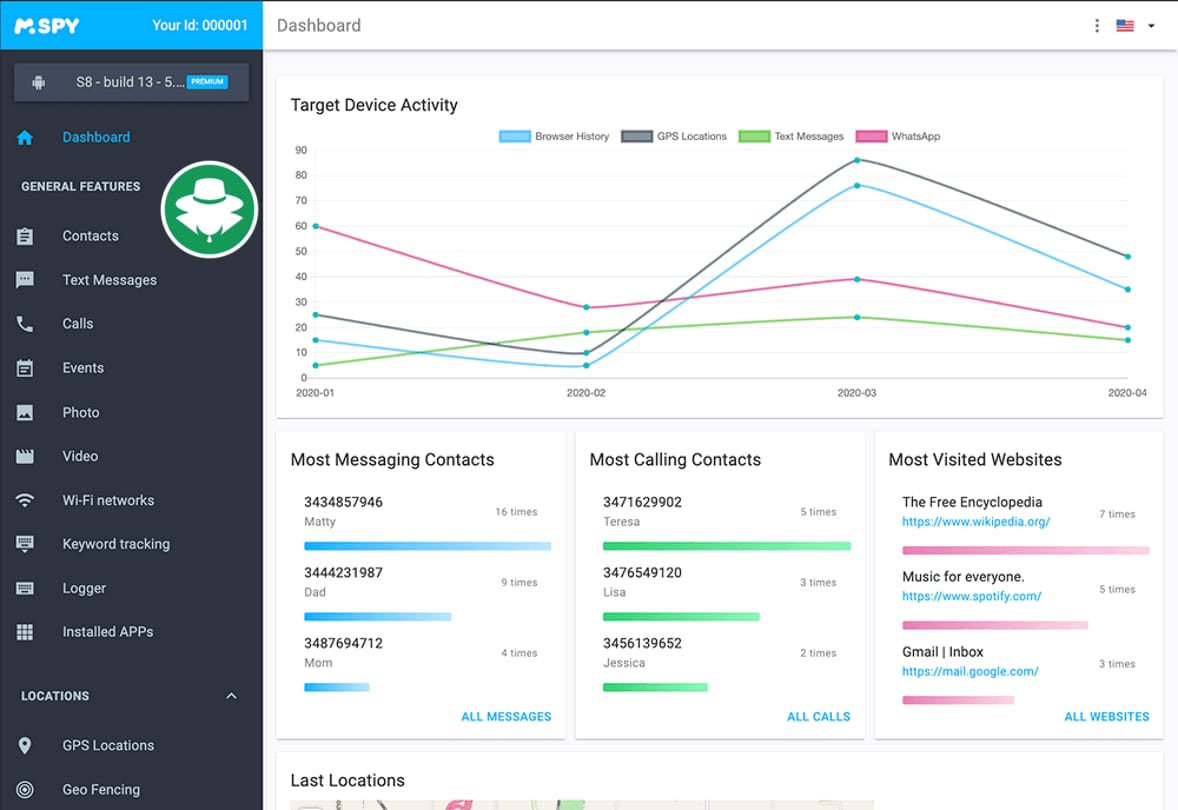This screenshot has height=810, width=1178.
Task: Click the Geo Fencing target icon
Action: (25, 789)
